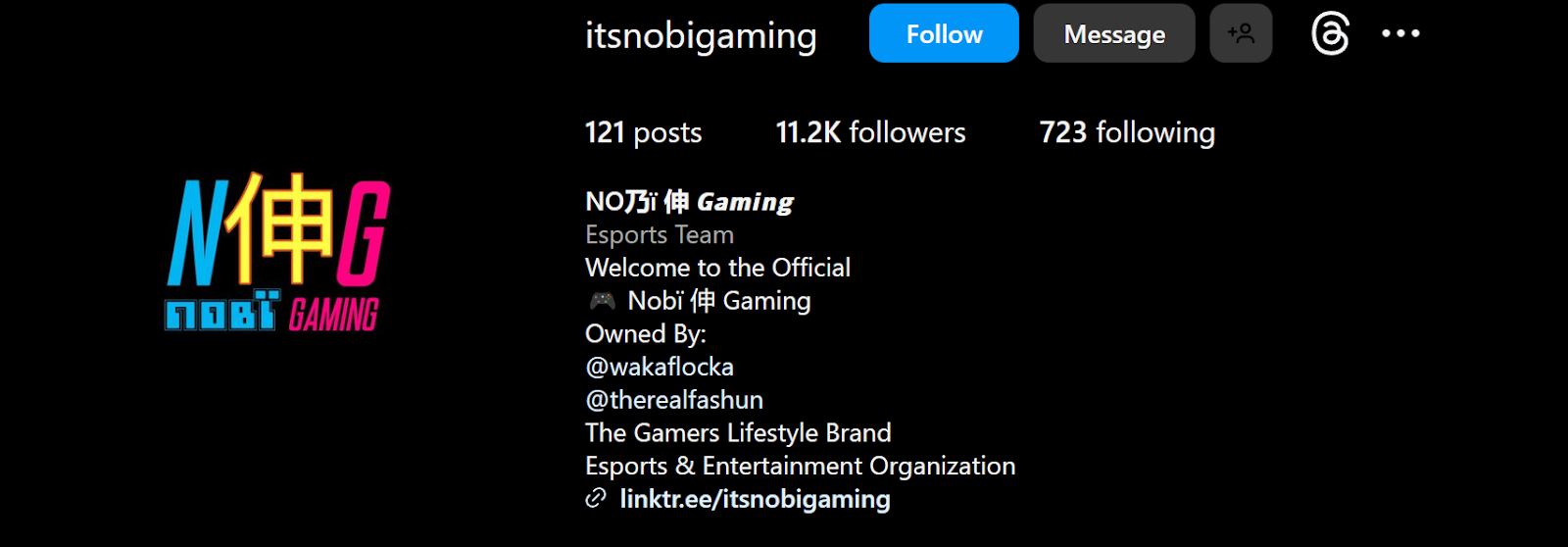Viewport: 1568px width, 547px height.
Task: Open the three-dot more options menu
Action: click(1400, 34)
